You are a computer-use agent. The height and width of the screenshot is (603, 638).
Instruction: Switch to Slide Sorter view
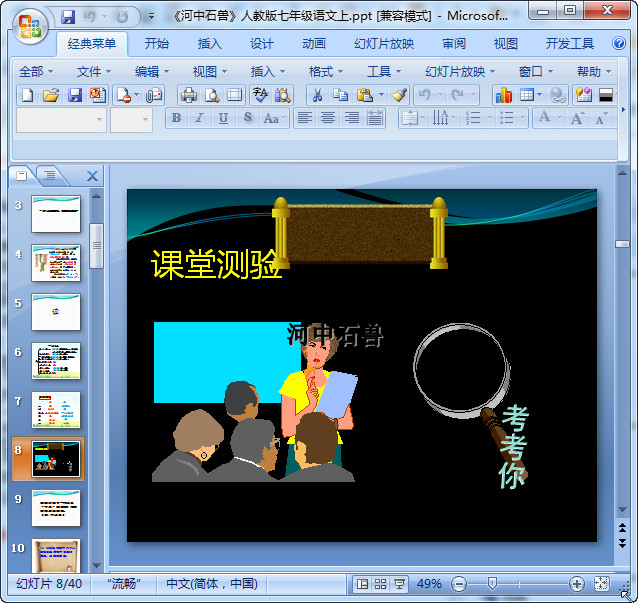point(380,584)
